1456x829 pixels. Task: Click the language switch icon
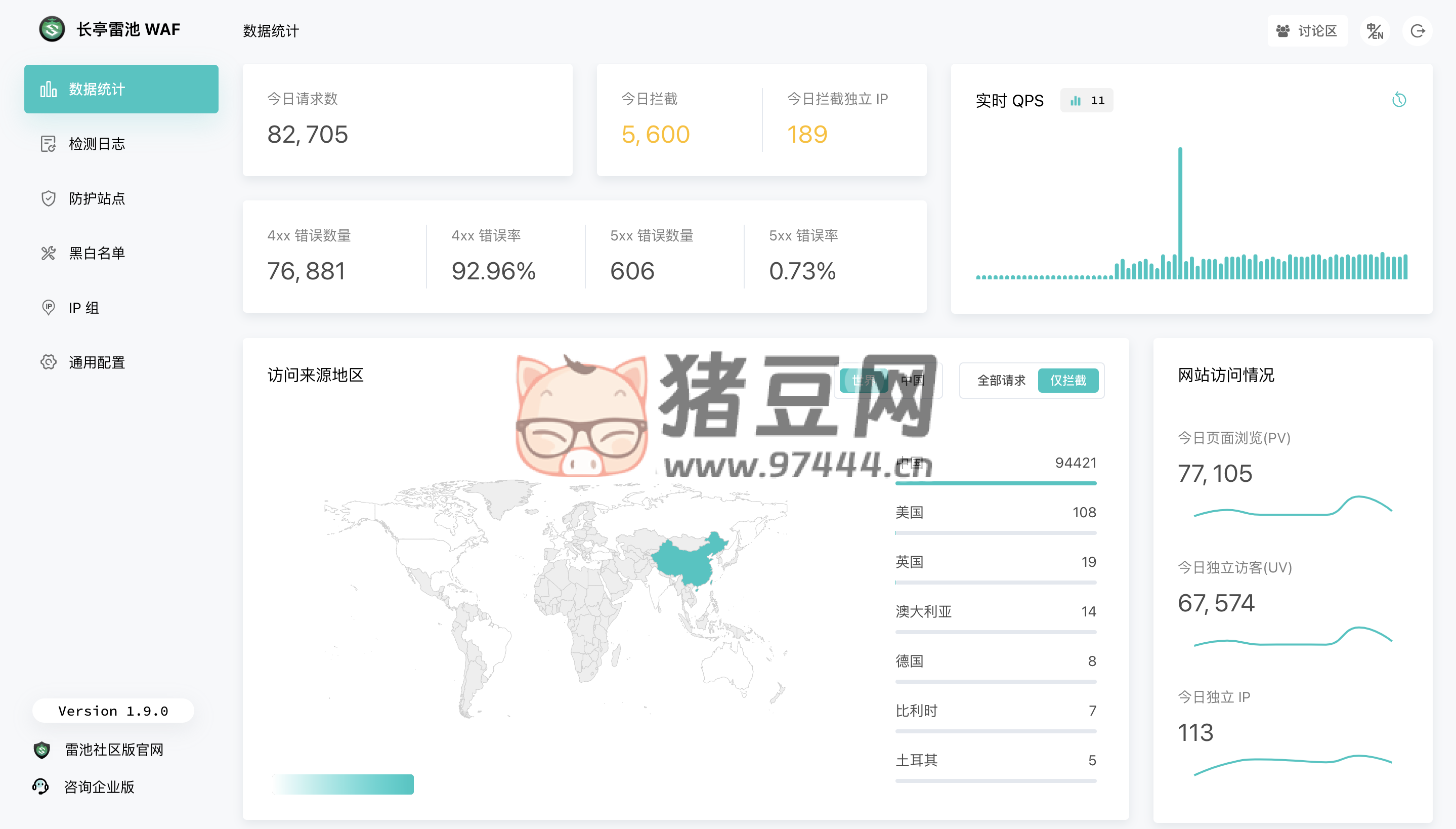[1375, 31]
